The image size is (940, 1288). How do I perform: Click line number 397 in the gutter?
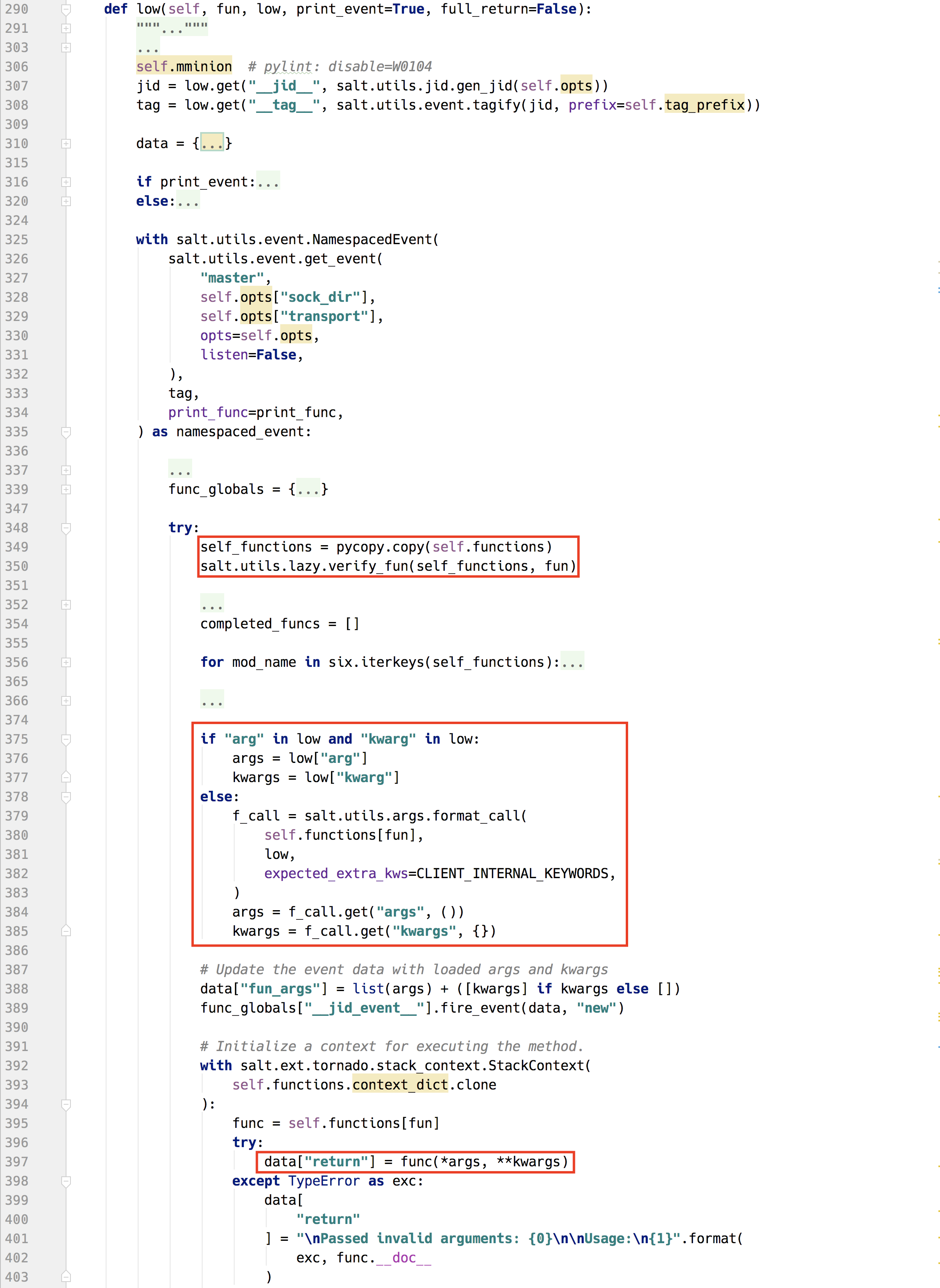point(17,1161)
